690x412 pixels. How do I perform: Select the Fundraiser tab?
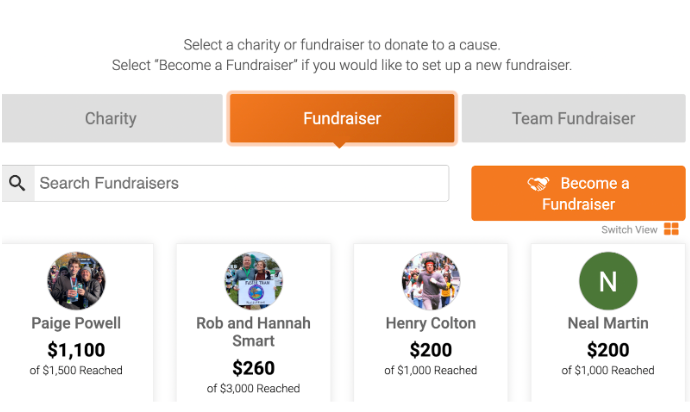(342, 118)
